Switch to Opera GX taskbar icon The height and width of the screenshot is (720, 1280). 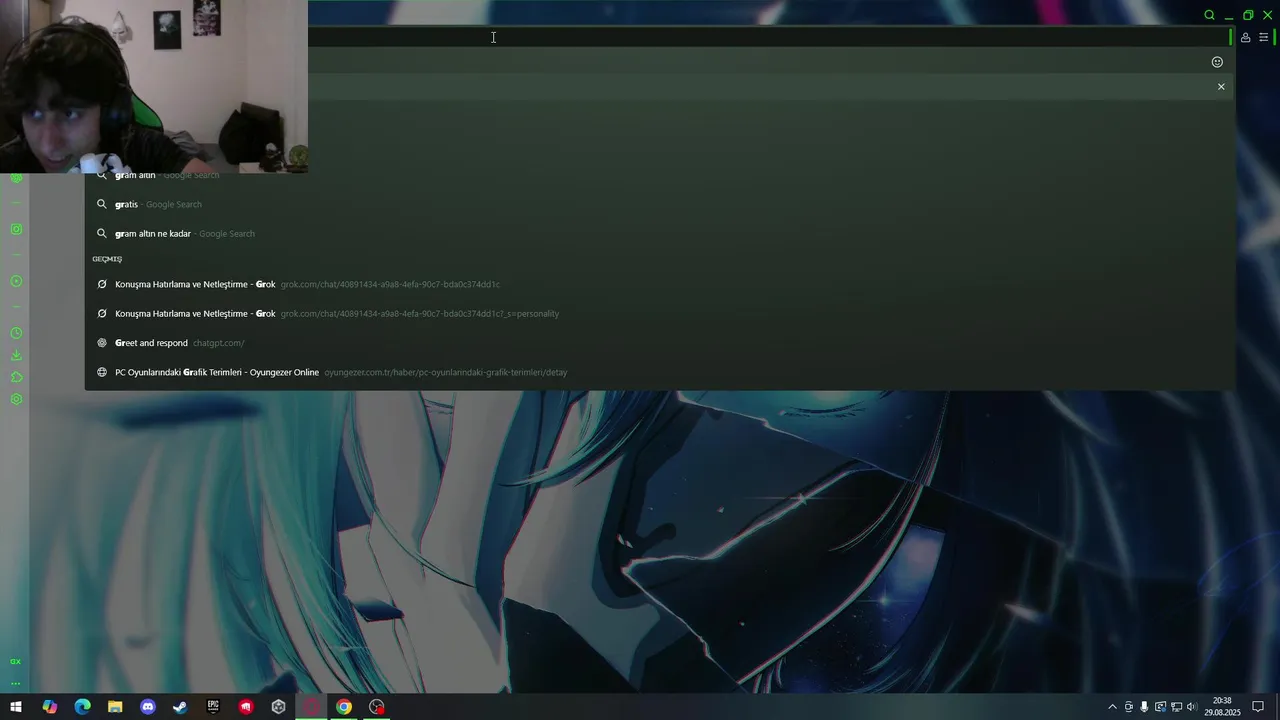pyautogui.click(x=311, y=707)
